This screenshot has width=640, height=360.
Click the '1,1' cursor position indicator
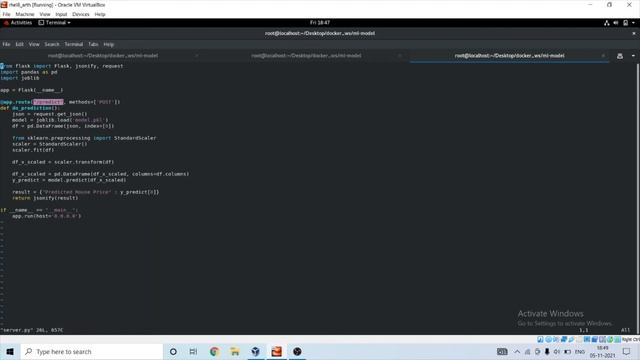(x=584, y=330)
